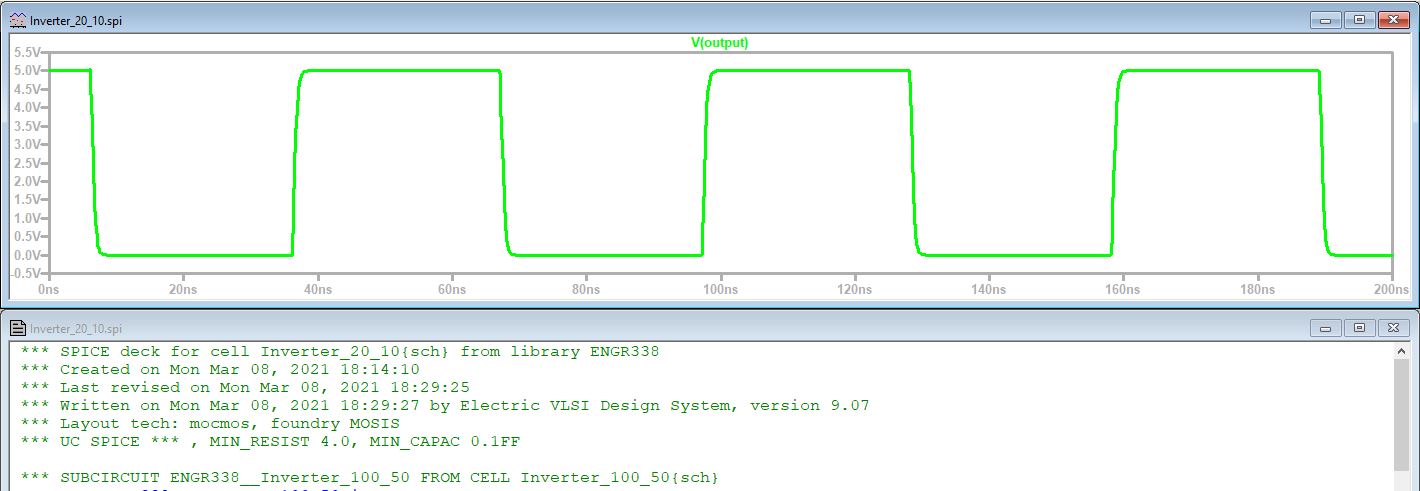Activate the netlist window via its title bar
The height and width of the screenshot is (491, 1420).
600,328
